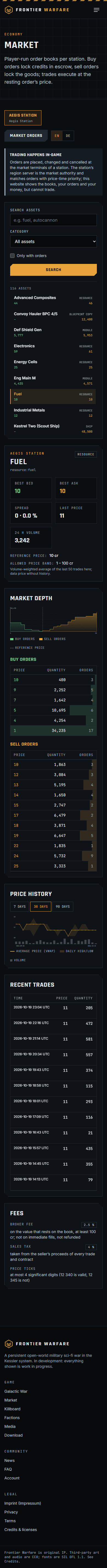This screenshot has height=1568, width=107.
Task: Click the Frontier Warfare header logo
Action: [x=36, y=10]
